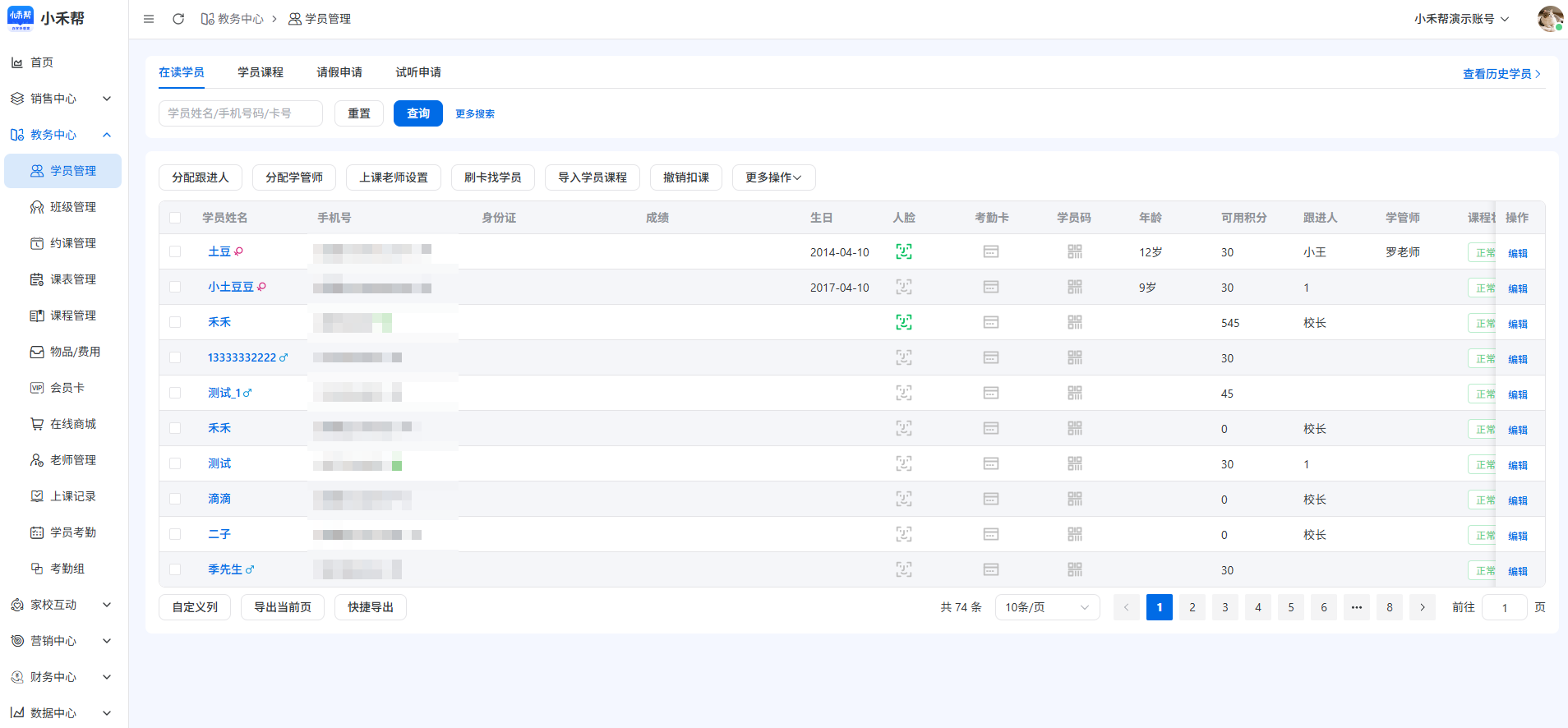
Task: Focus the student name search field
Action: pos(240,113)
